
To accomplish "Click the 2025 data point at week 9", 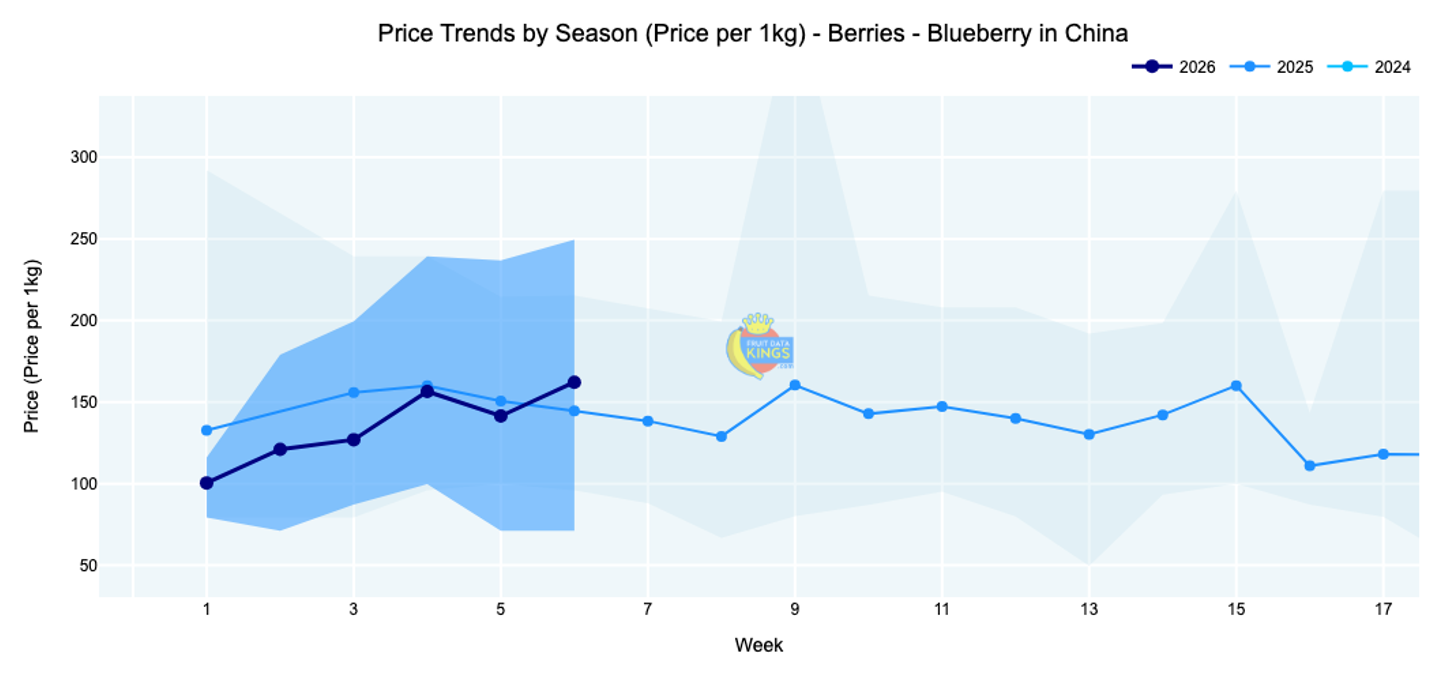I will [795, 385].
